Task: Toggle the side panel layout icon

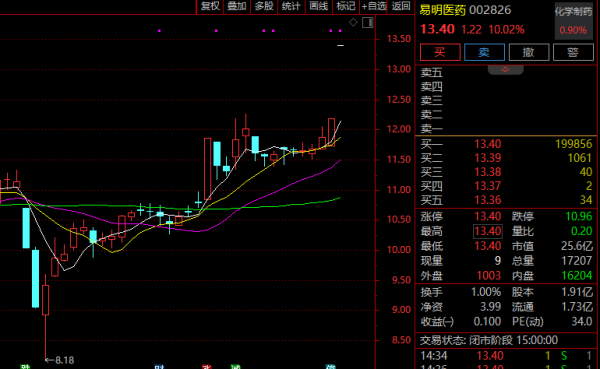Action: [368, 23]
